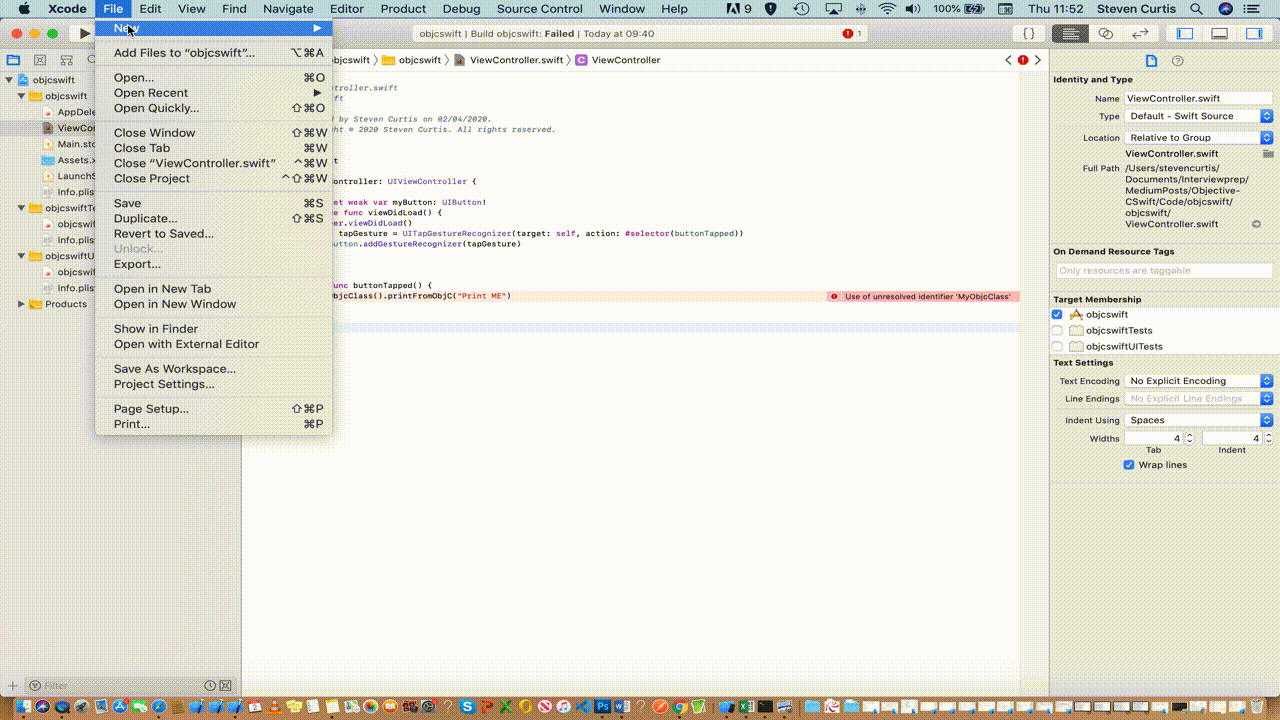Open the Text Encoding dropdown
1280x720 pixels.
[x=1199, y=381]
